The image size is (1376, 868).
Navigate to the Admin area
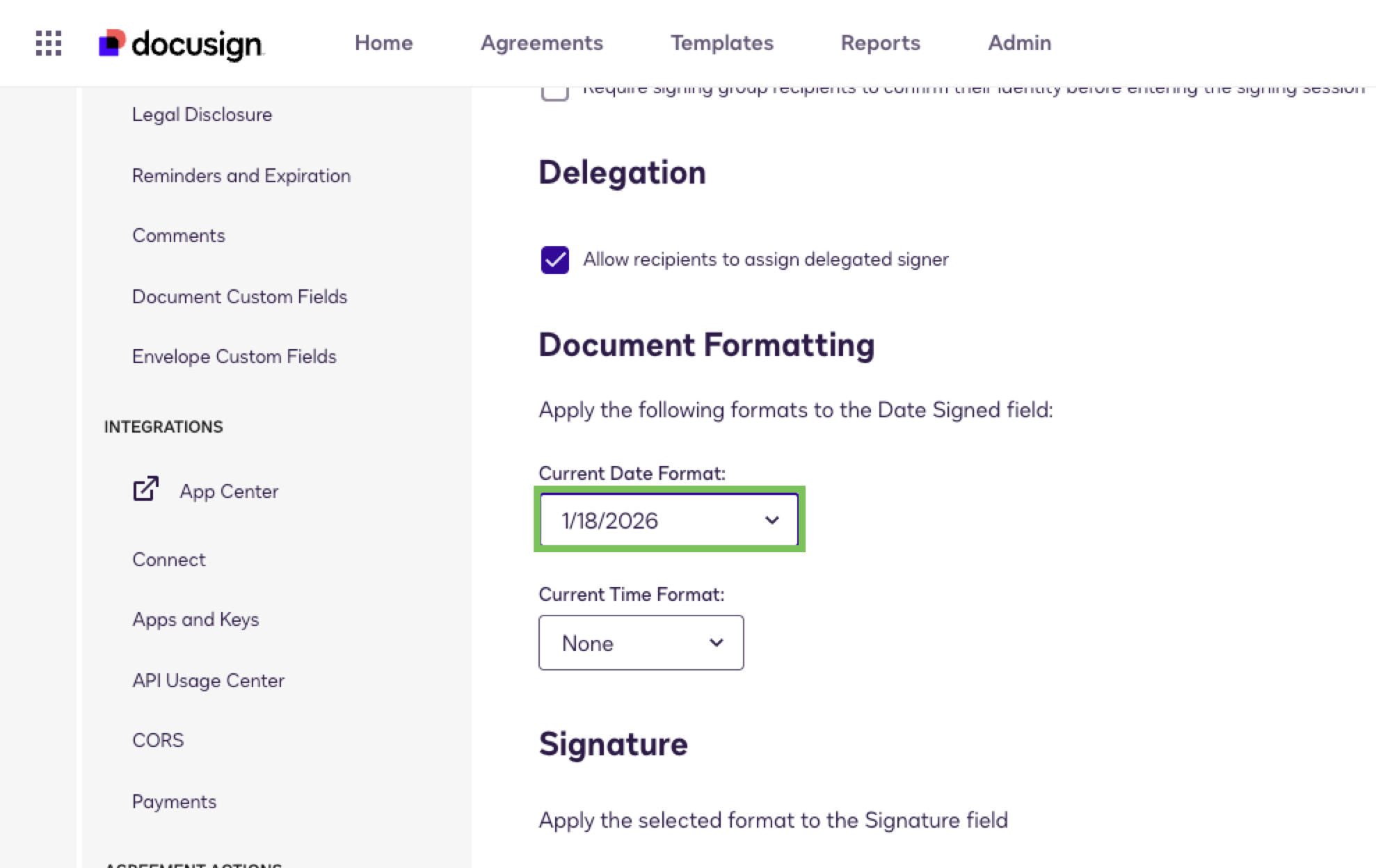[1018, 43]
